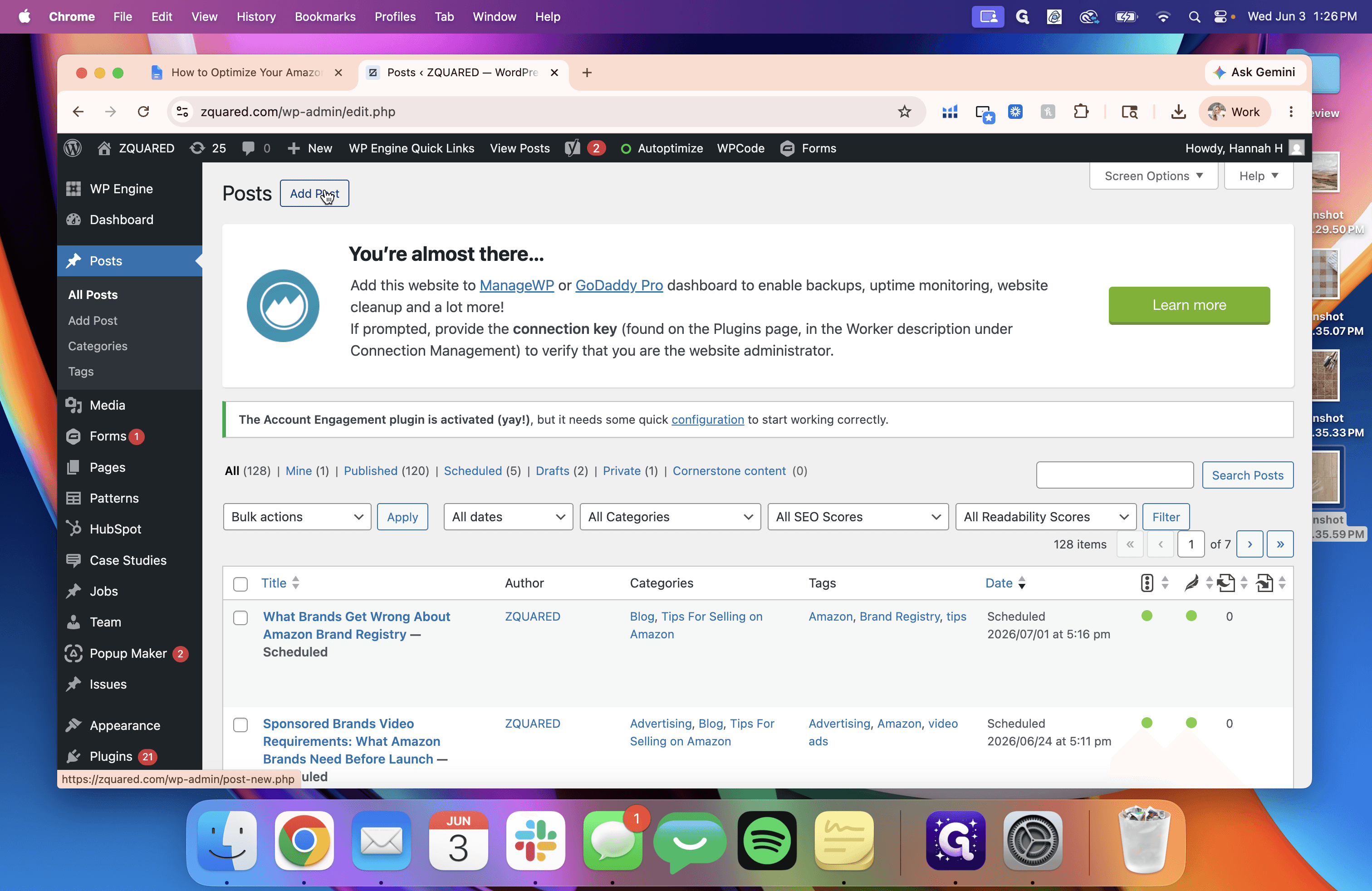Open the comments bubble icon in admin bar

pyautogui.click(x=249, y=148)
